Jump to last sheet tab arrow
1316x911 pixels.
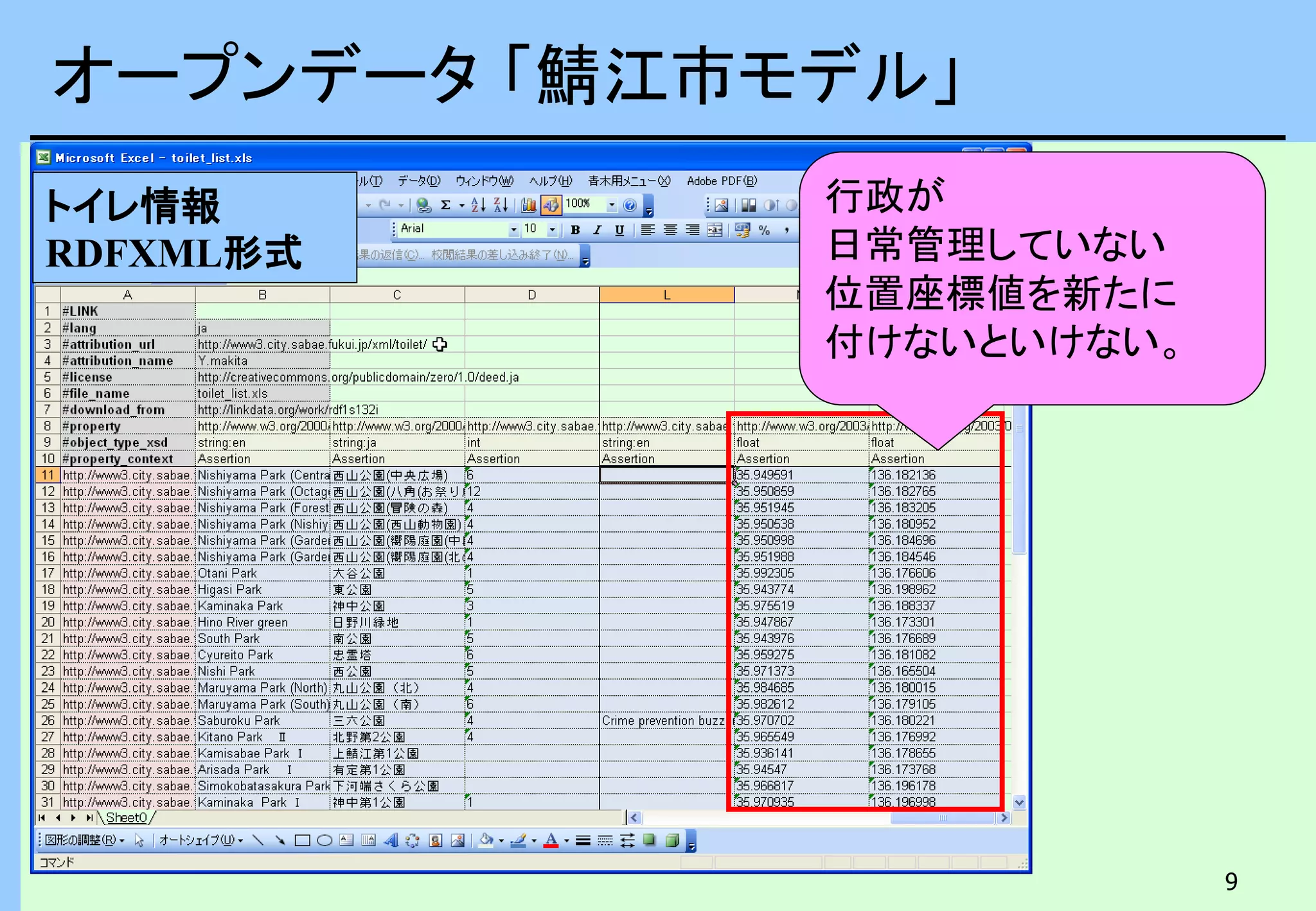[89, 818]
